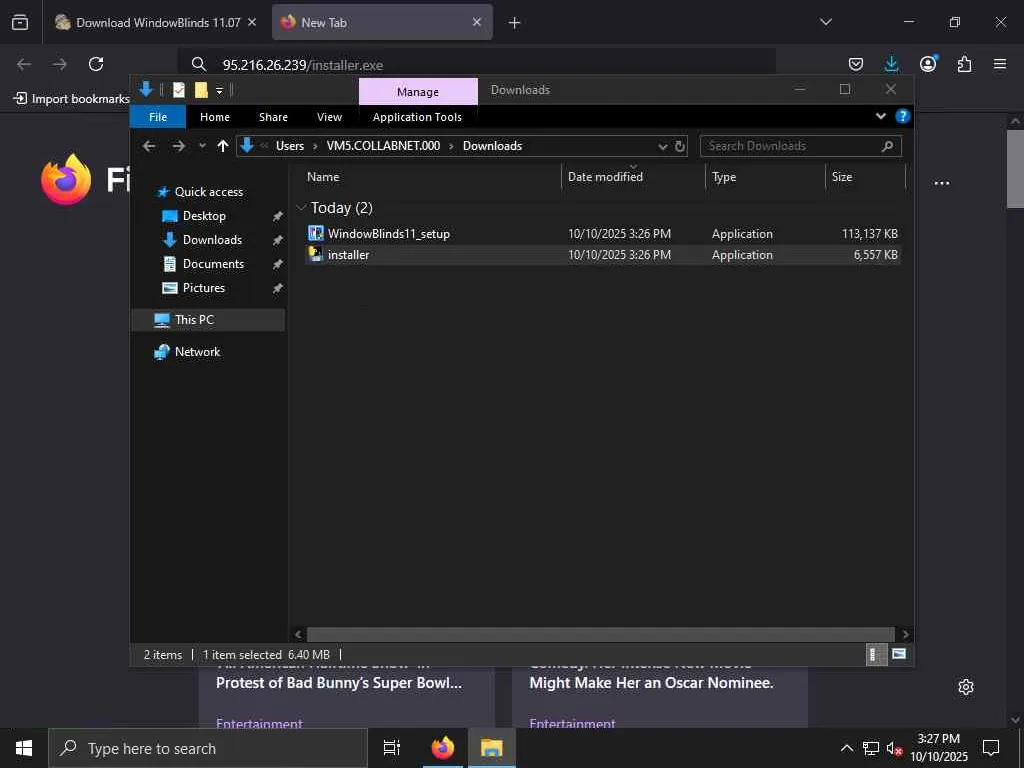The width and height of the screenshot is (1024, 768).
Task: Open Home ribbon tab
Action: 215,117
